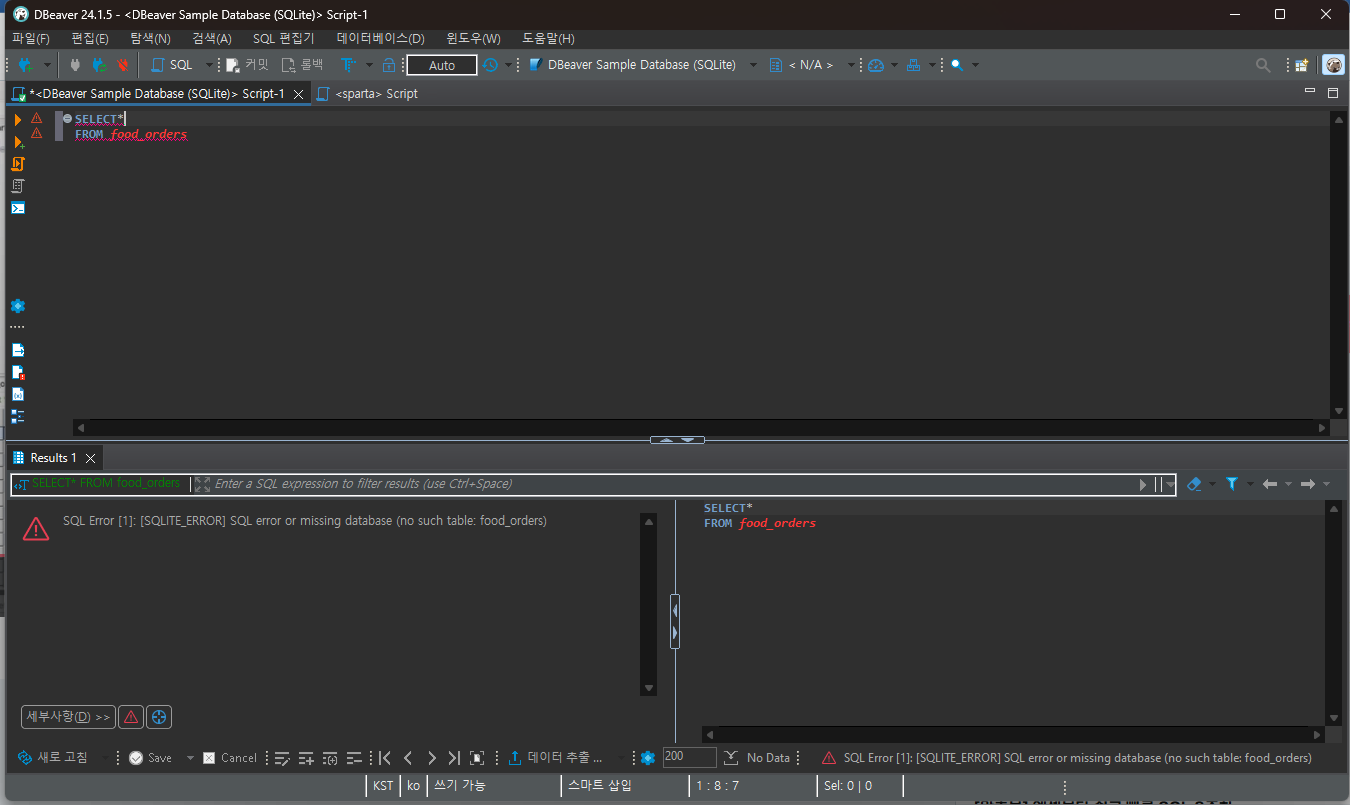1350x805 pixels.
Task: Click the previous row arrow in results
Action: pyautogui.click(x=408, y=758)
